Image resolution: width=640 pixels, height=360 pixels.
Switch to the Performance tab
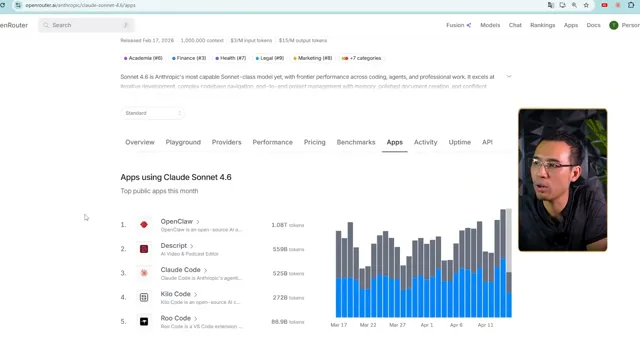click(x=273, y=142)
